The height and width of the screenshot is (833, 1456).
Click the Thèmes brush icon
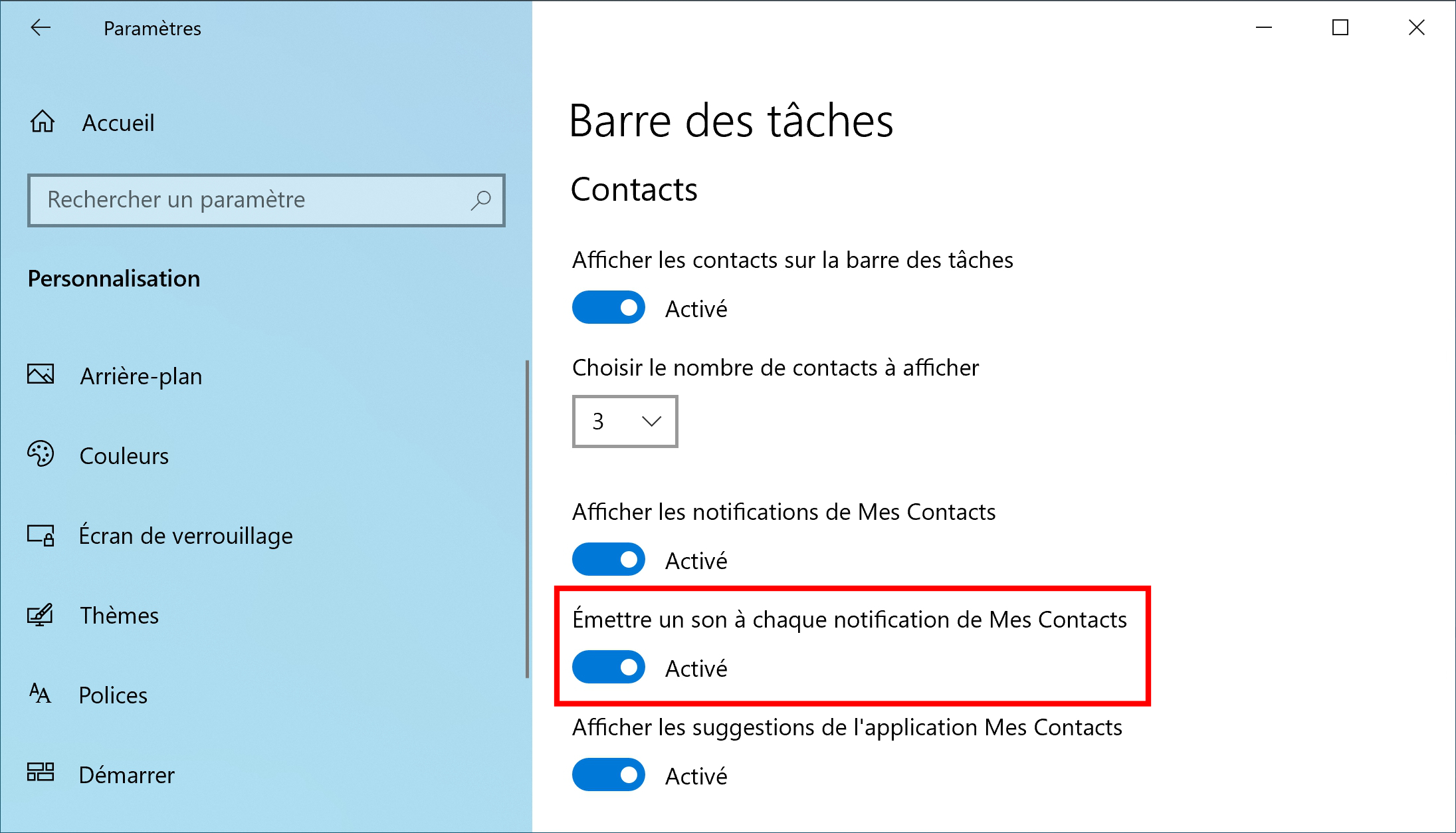(x=40, y=615)
